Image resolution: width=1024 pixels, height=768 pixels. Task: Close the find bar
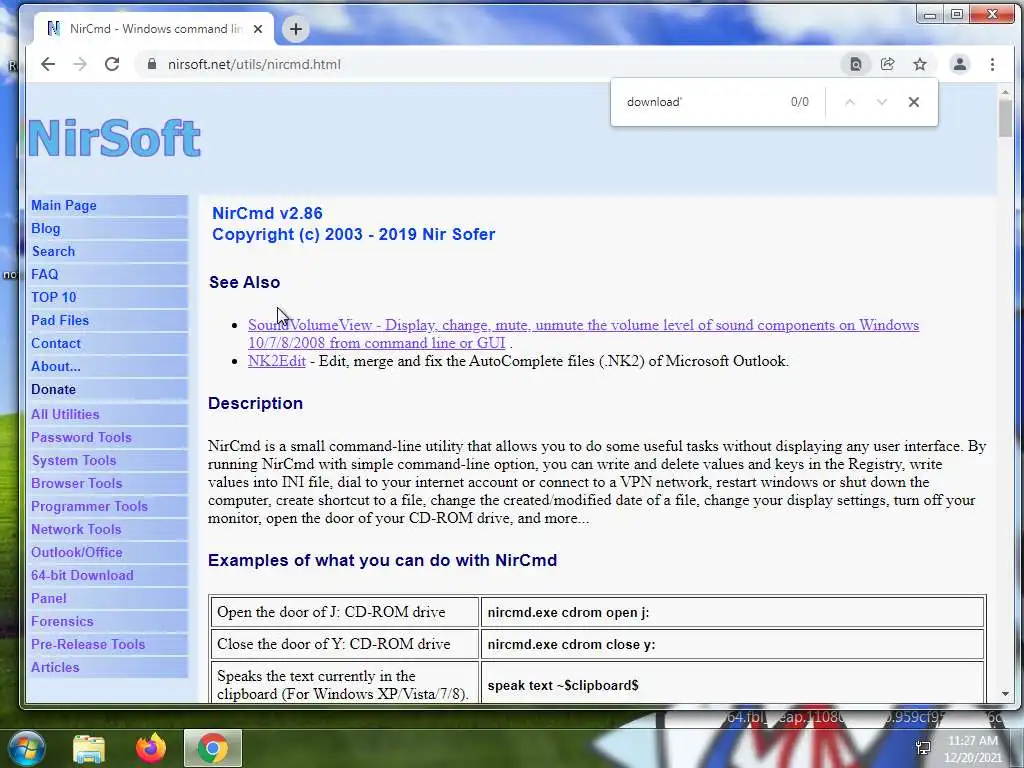point(914,102)
